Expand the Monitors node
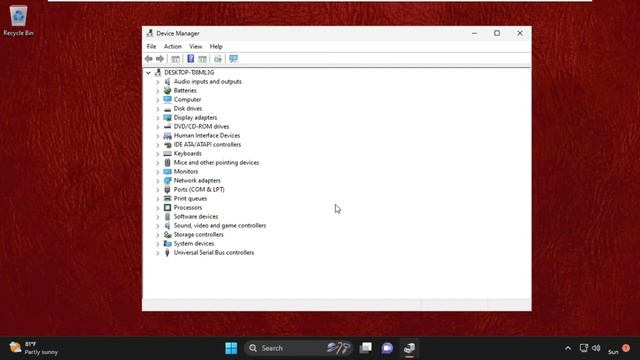This screenshot has height=360, width=640. pyautogui.click(x=158, y=171)
